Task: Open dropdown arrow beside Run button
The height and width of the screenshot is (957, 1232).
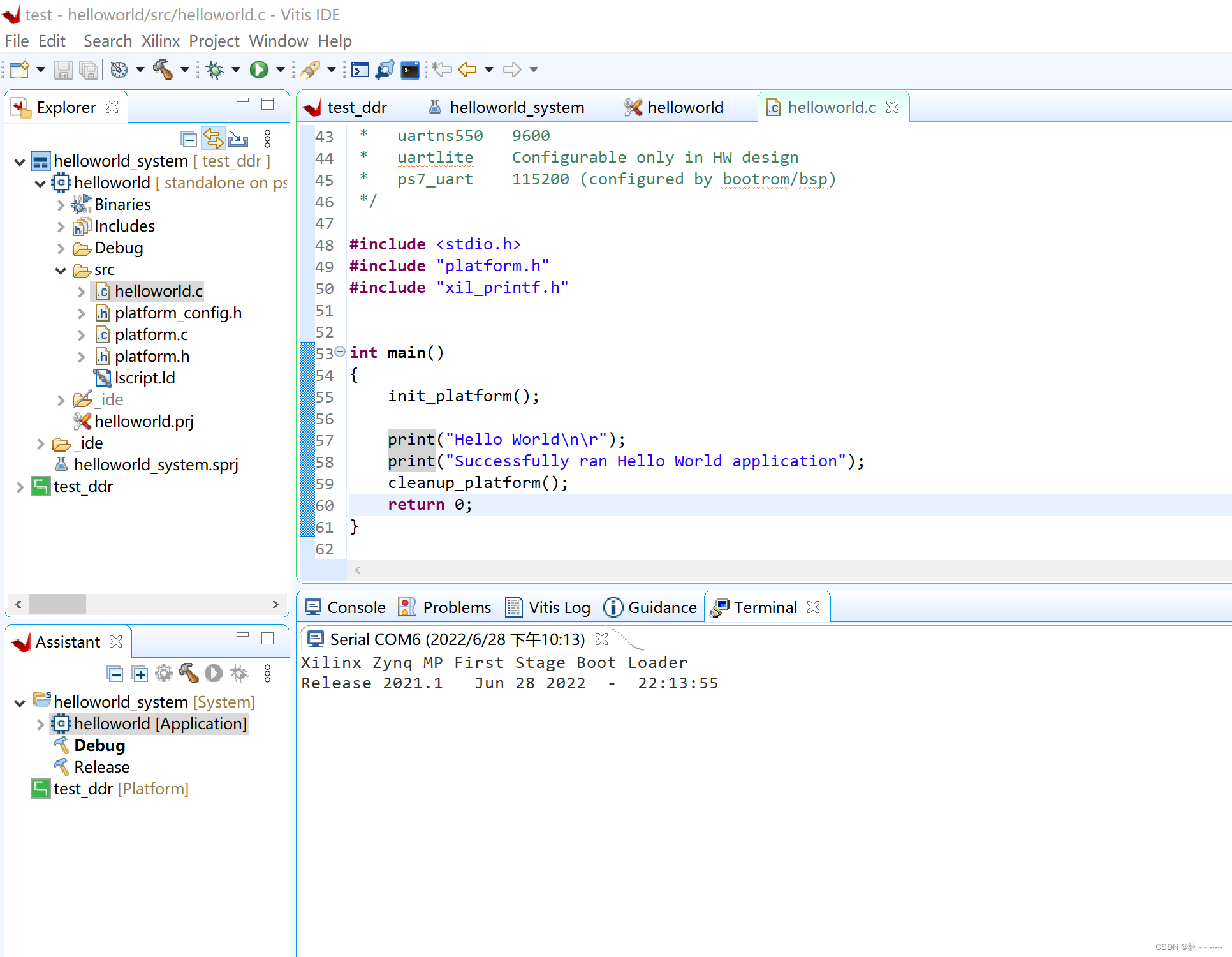Action: (x=281, y=70)
